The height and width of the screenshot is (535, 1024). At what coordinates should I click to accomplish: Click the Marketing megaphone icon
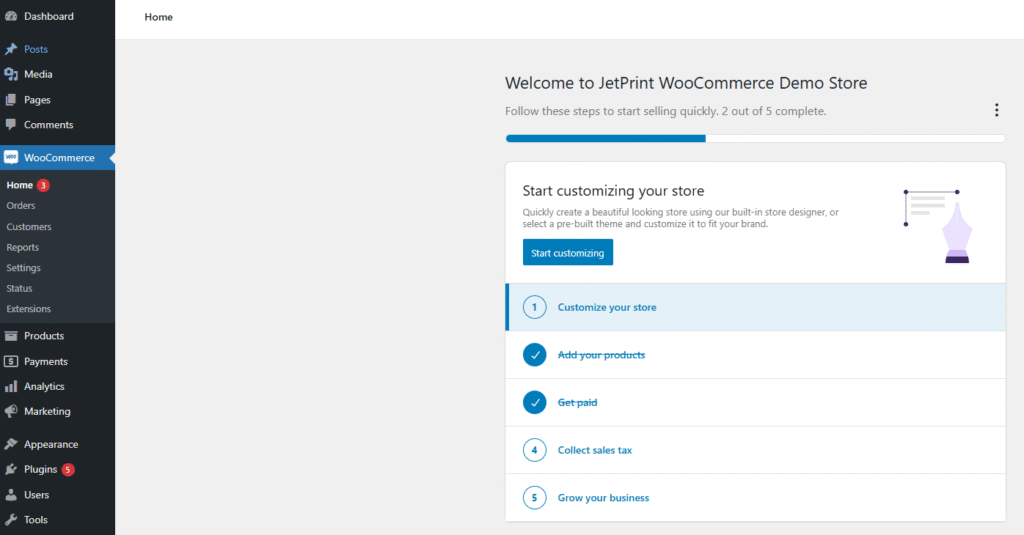pos(11,411)
